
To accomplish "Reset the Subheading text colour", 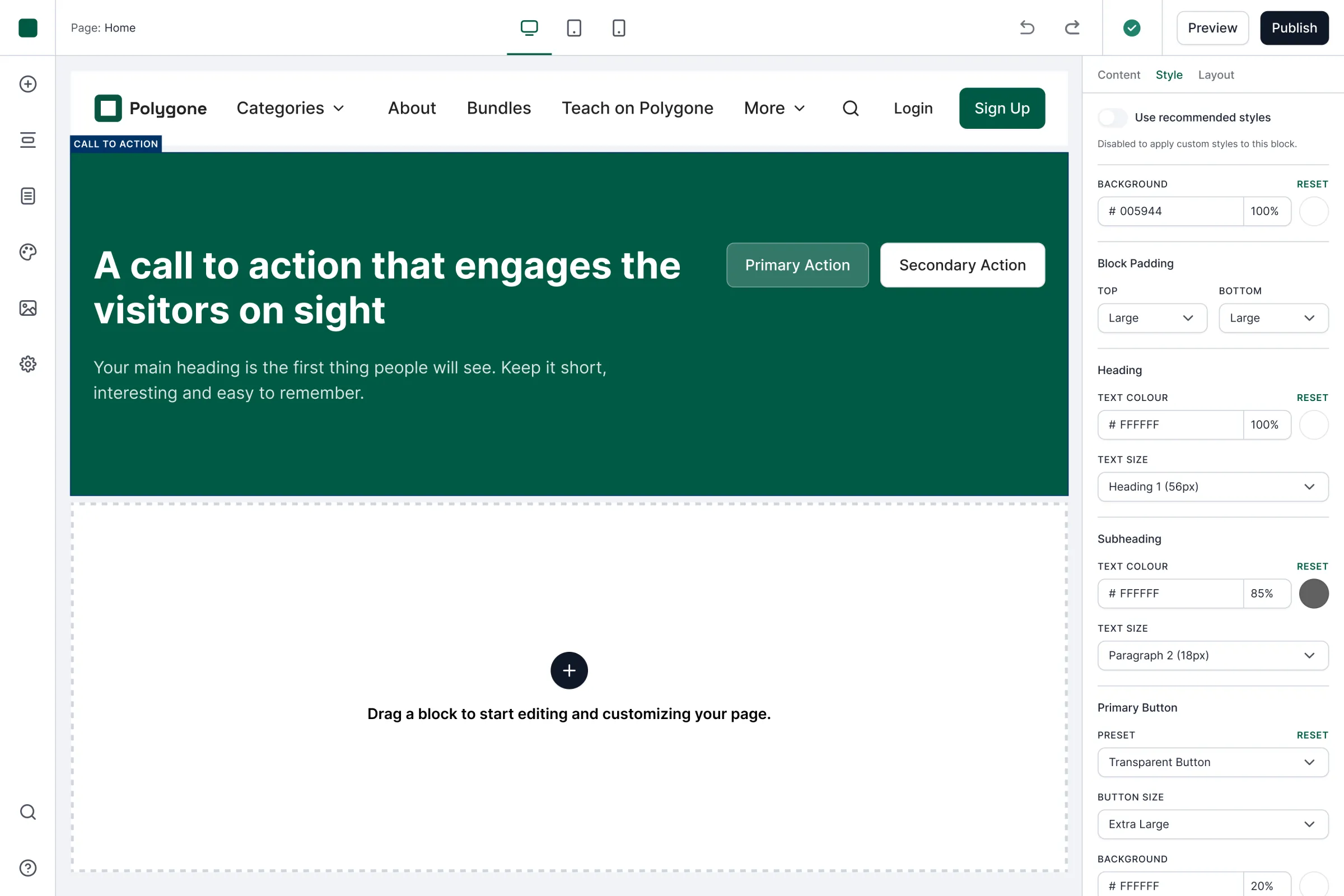I will coord(1312,566).
